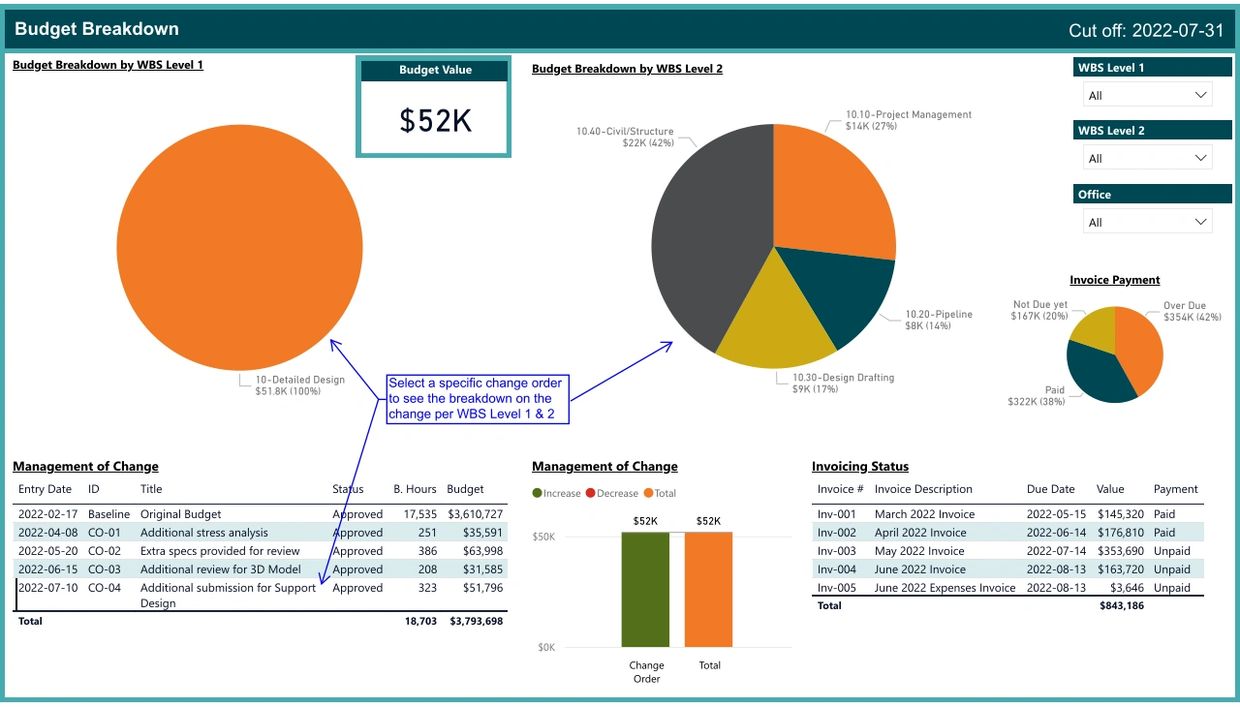Open the Office filter dropdown

click(1147, 222)
